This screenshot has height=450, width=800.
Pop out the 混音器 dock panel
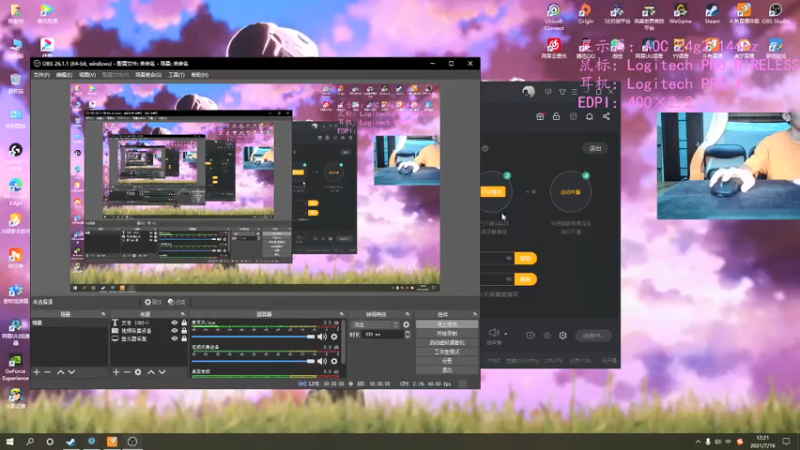342,314
